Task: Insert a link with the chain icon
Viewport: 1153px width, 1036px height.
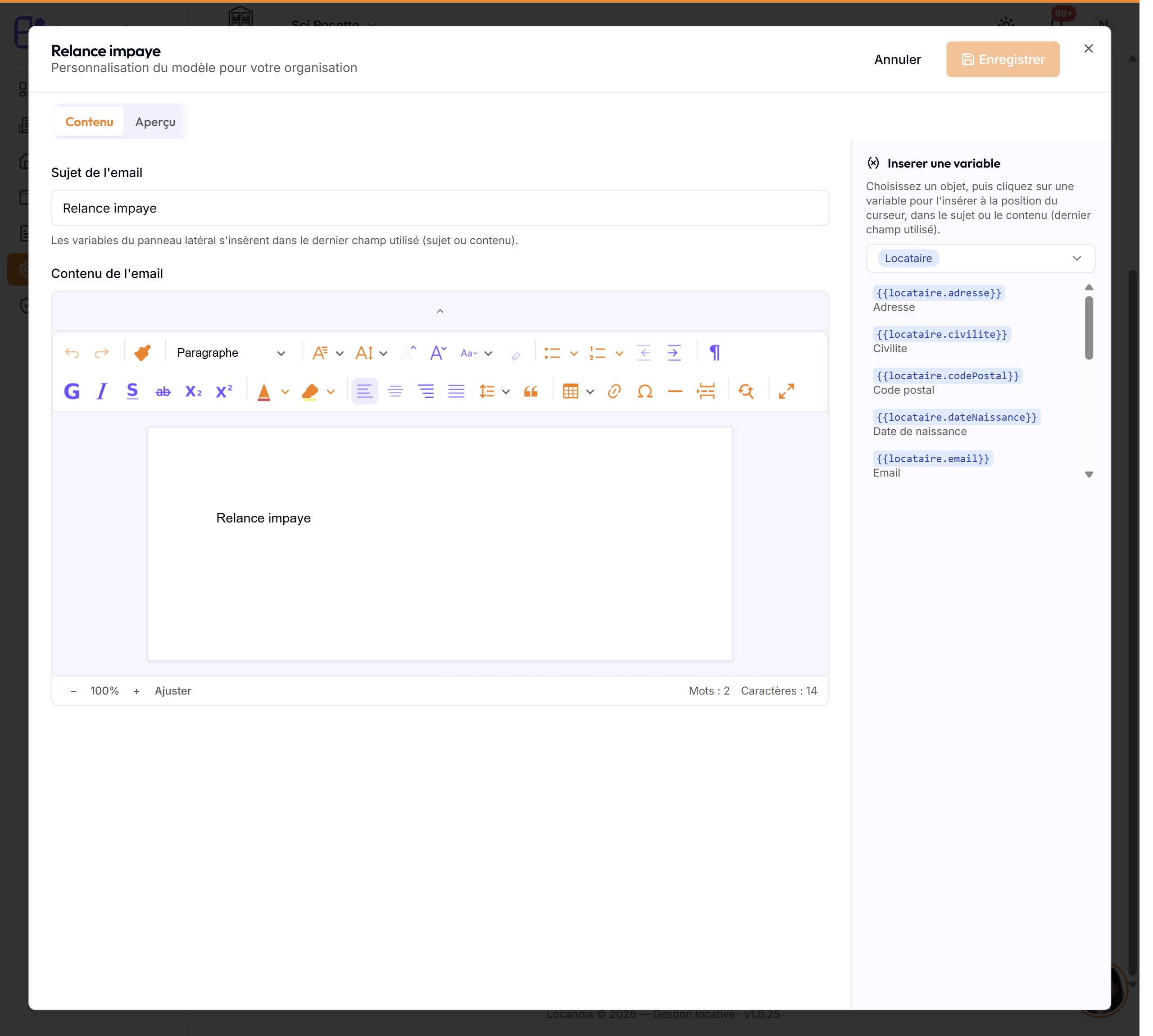Action: pos(614,391)
